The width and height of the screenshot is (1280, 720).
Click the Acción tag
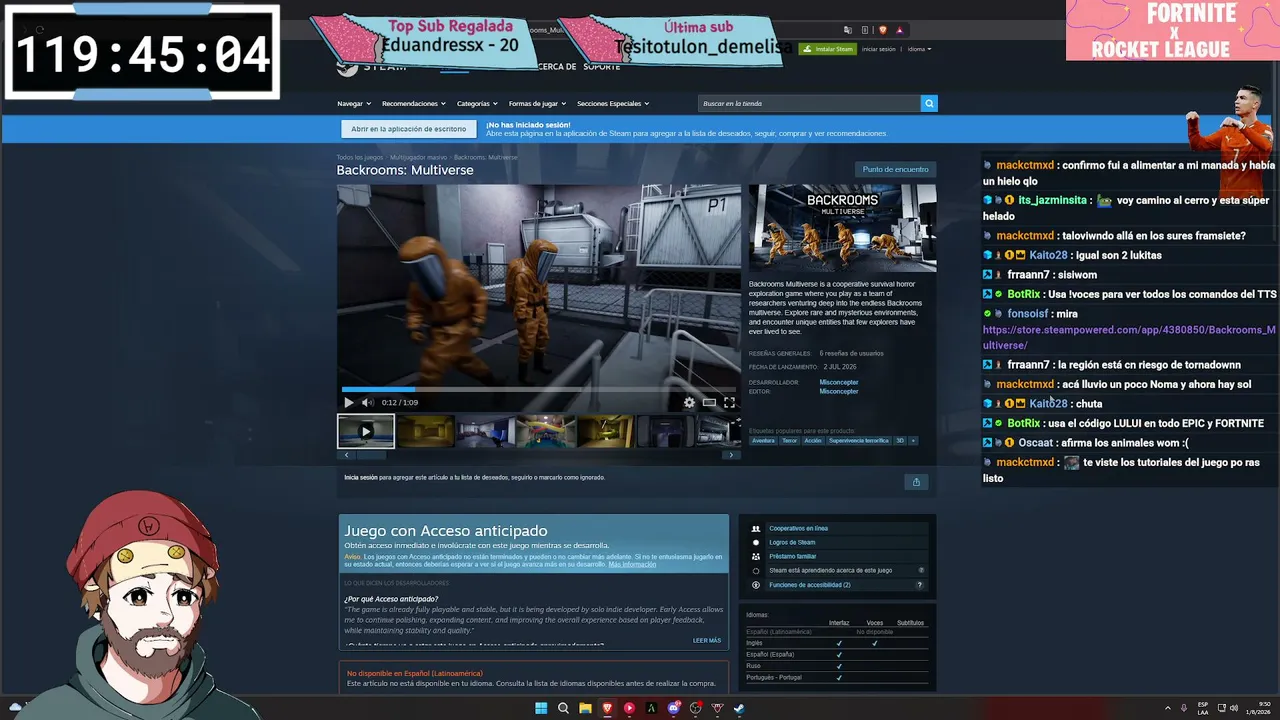pos(813,440)
